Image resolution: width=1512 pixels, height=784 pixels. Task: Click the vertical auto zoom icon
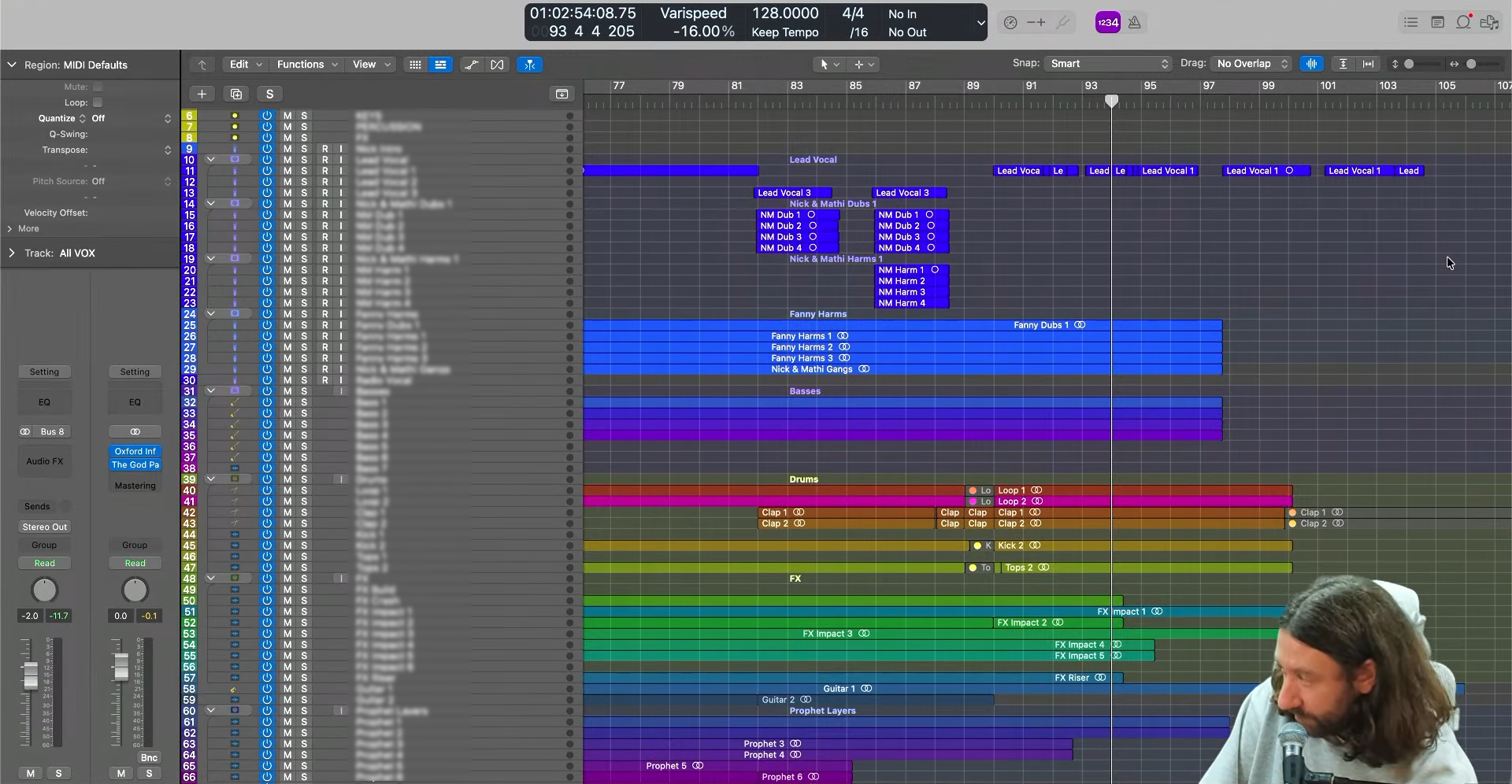(x=1343, y=64)
